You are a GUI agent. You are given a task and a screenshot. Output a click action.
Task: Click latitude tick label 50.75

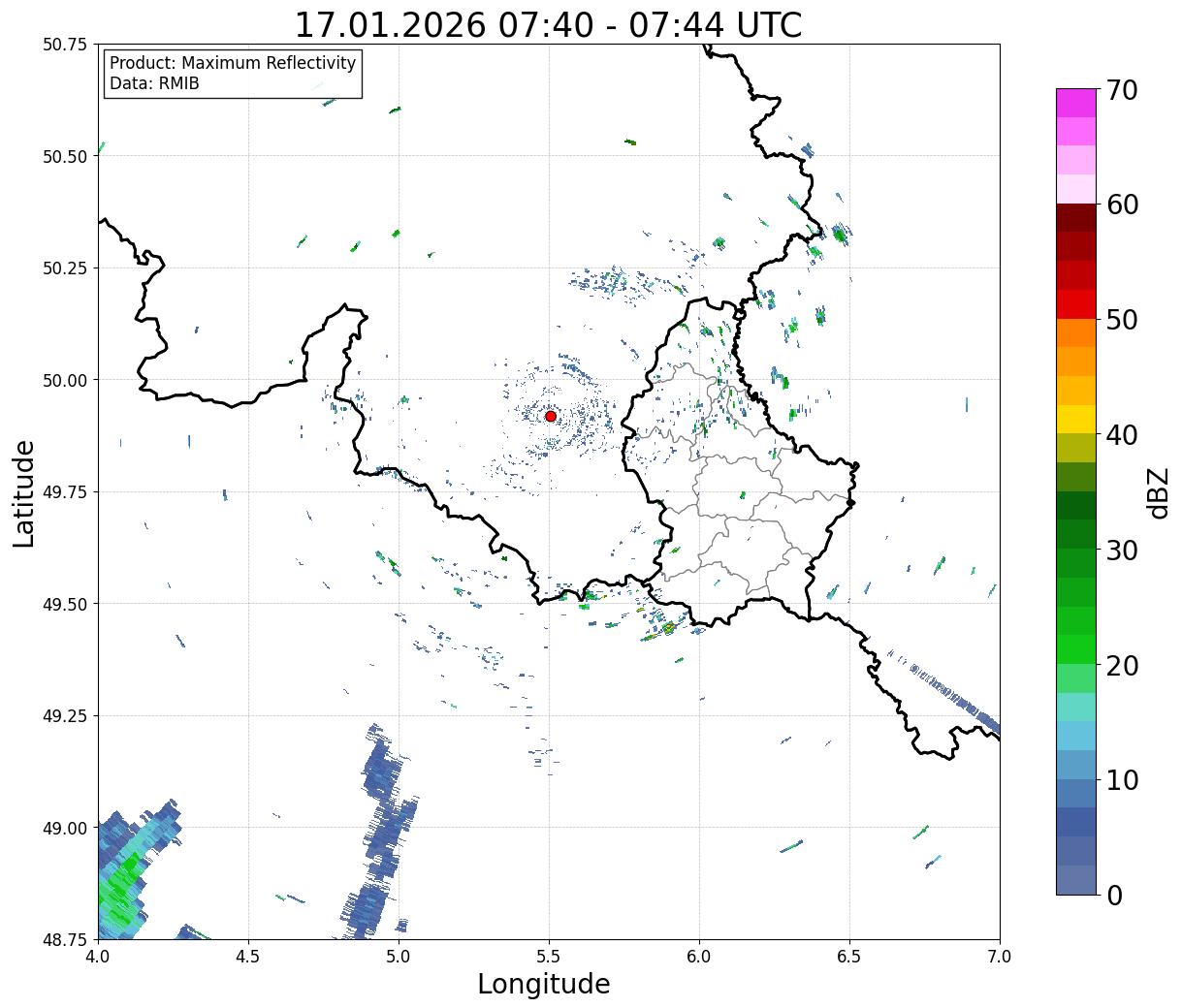65,45
